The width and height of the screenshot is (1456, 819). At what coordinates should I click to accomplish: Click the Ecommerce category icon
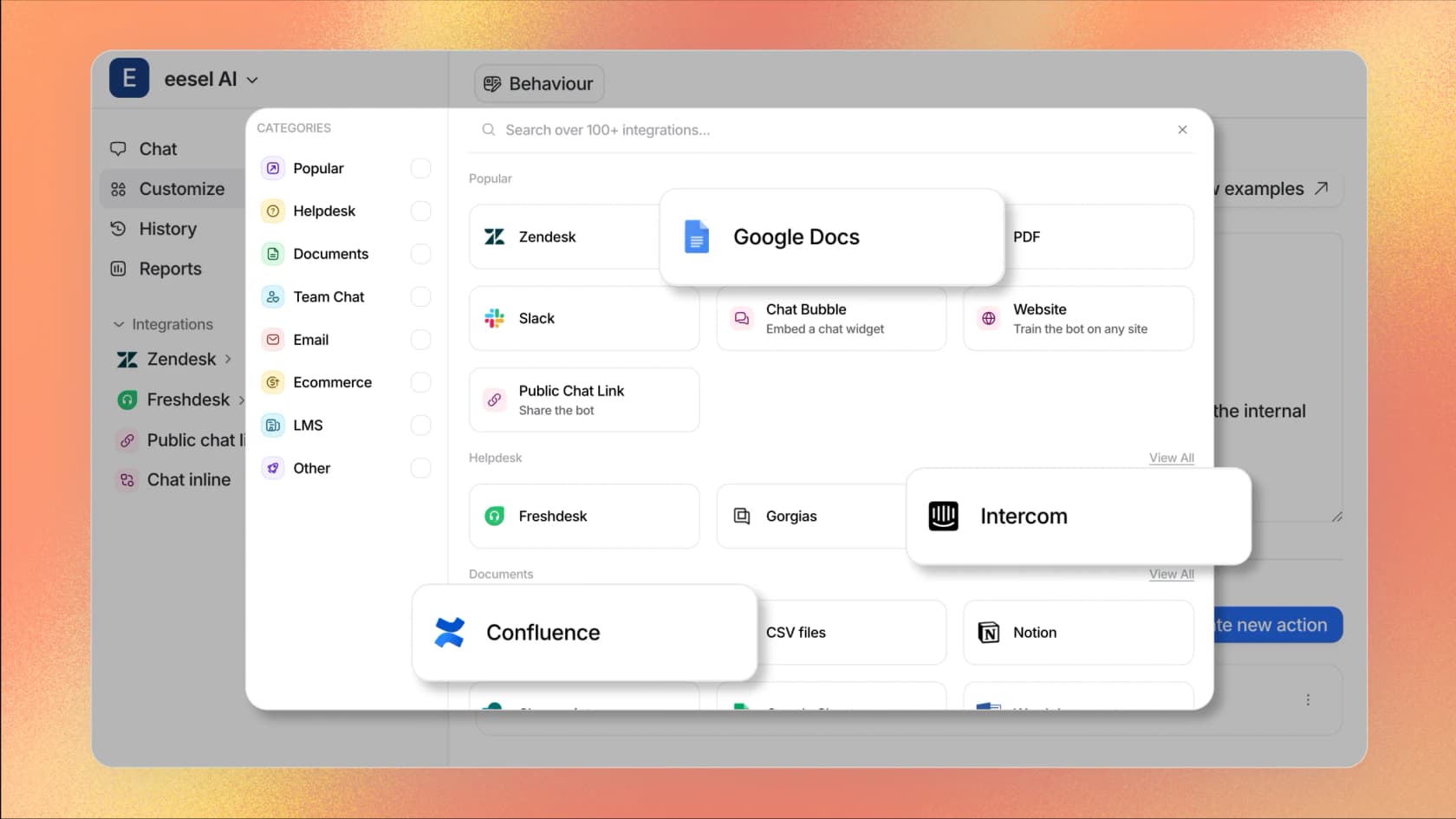(x=273, y=382)
